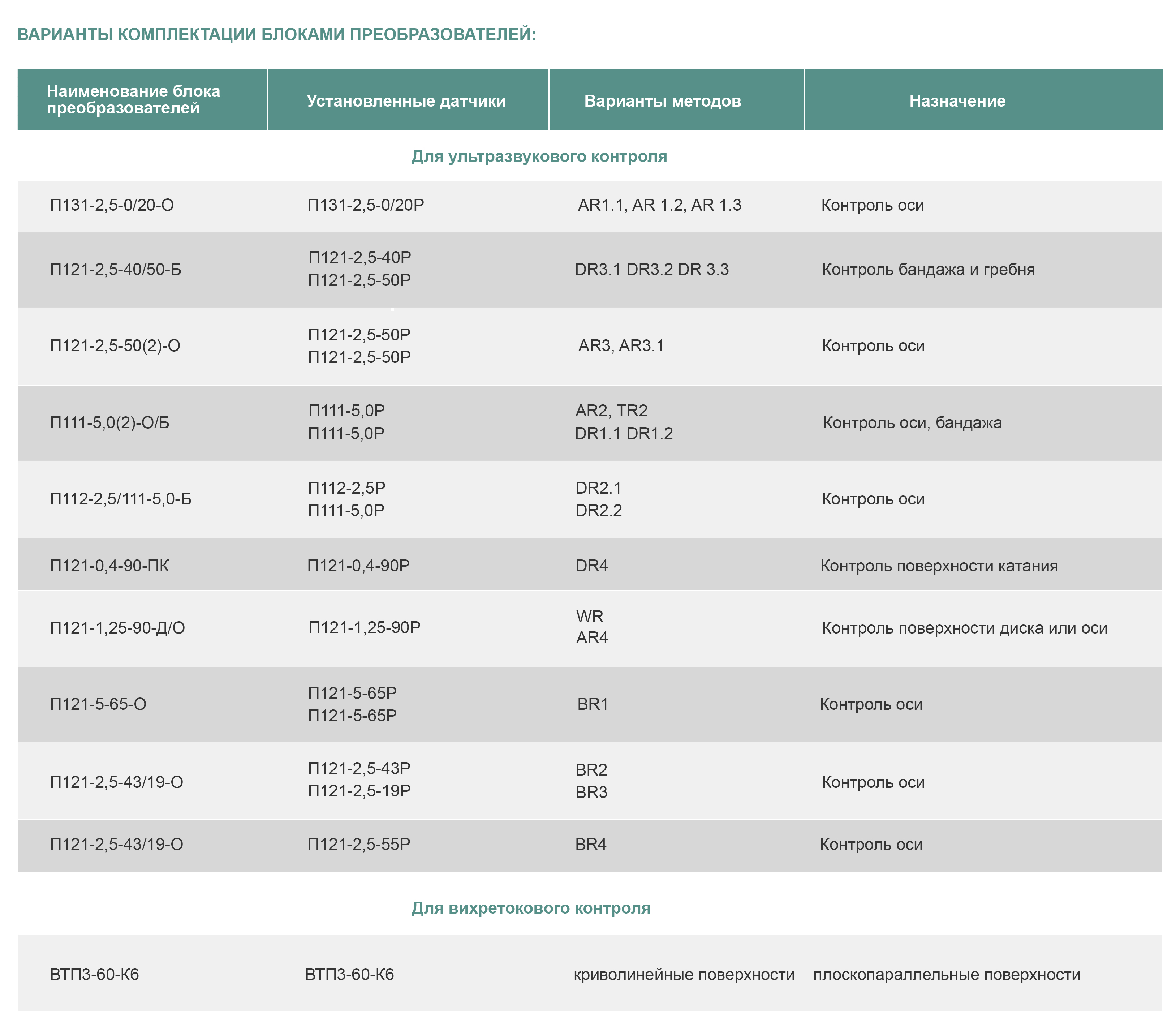Select block name П121-0,4-90-ПК
The width and height of the screenshot is (1176, 1022).
tap(109, 566)
